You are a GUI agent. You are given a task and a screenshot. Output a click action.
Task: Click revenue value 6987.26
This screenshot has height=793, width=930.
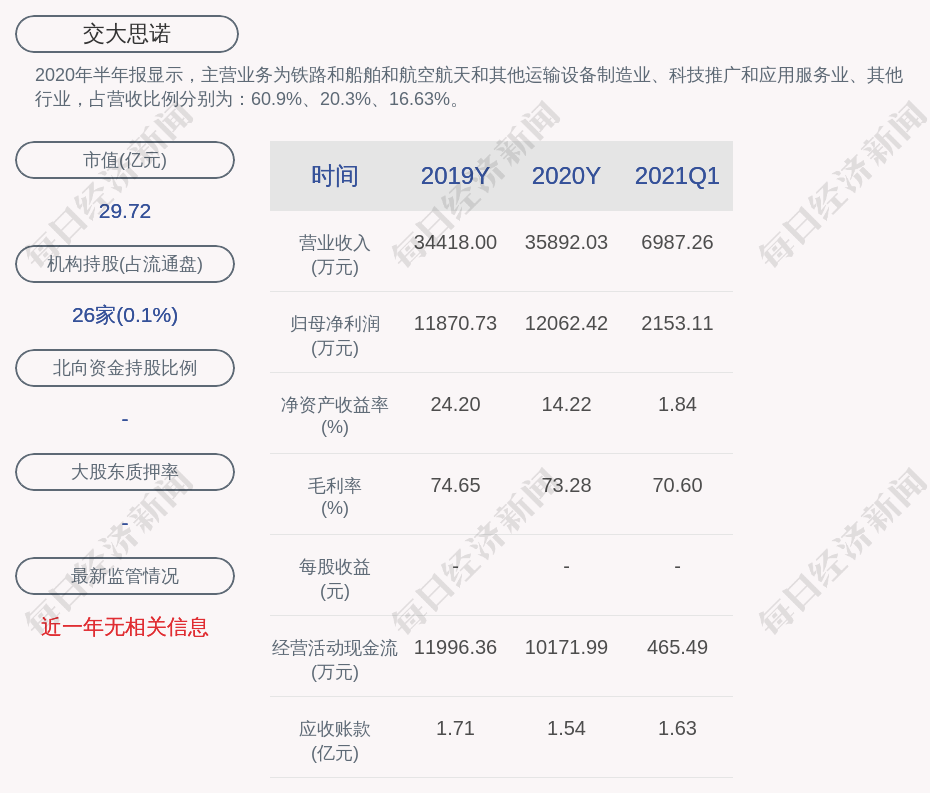[x=677, y=243]
